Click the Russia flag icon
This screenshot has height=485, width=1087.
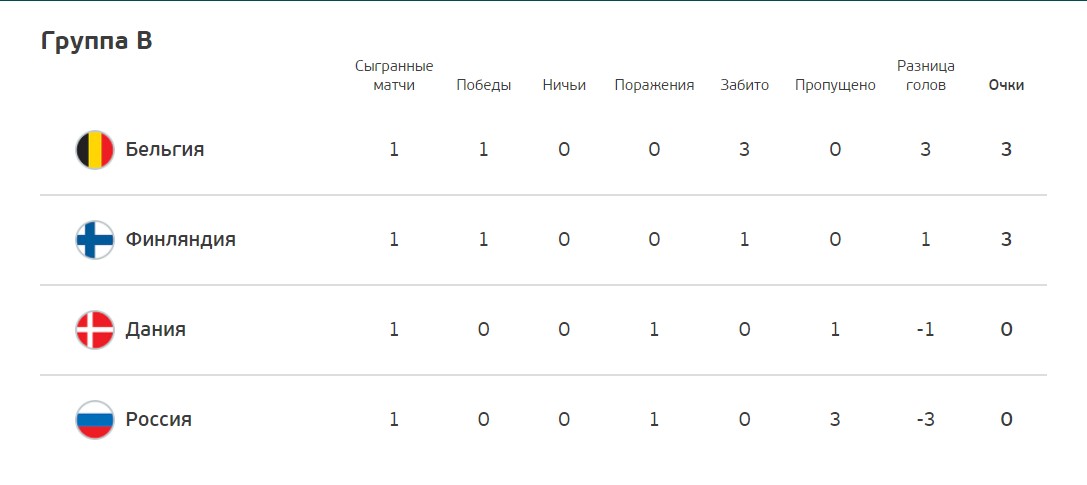point(94,420)
